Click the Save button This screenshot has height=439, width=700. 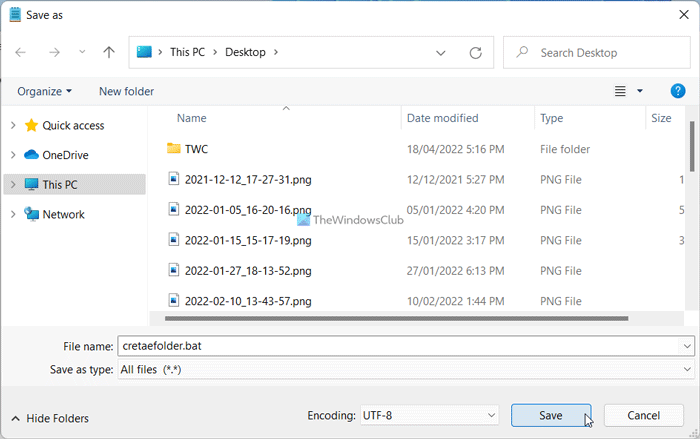551,415
